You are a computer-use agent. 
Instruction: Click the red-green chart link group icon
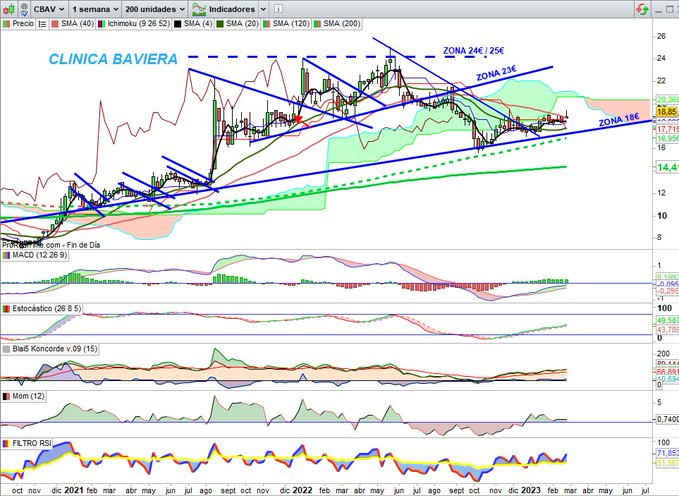coord(643,9)
